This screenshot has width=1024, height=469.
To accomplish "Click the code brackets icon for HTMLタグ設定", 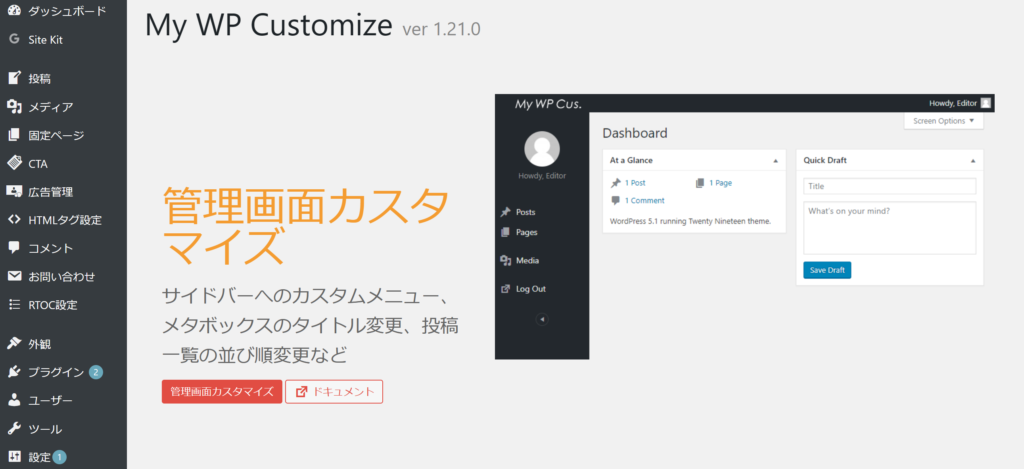I will (x=14, y=220).
